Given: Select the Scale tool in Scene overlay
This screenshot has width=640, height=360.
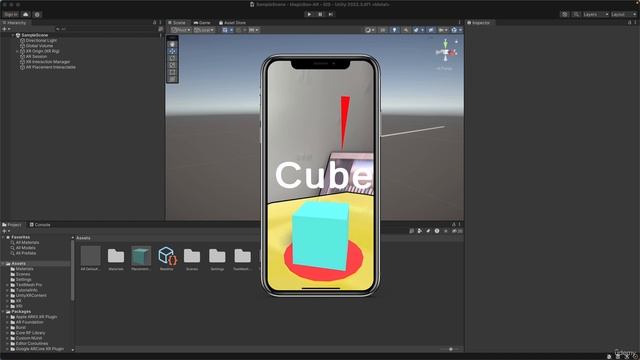Looking at the screenshot, I should pos(172,65).
